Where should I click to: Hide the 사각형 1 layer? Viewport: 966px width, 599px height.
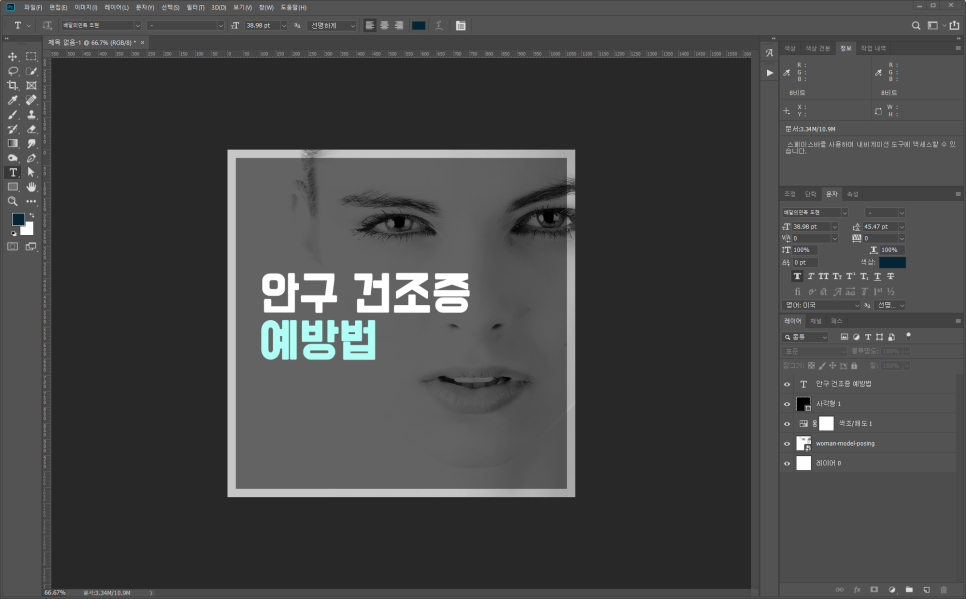point(787,404)
